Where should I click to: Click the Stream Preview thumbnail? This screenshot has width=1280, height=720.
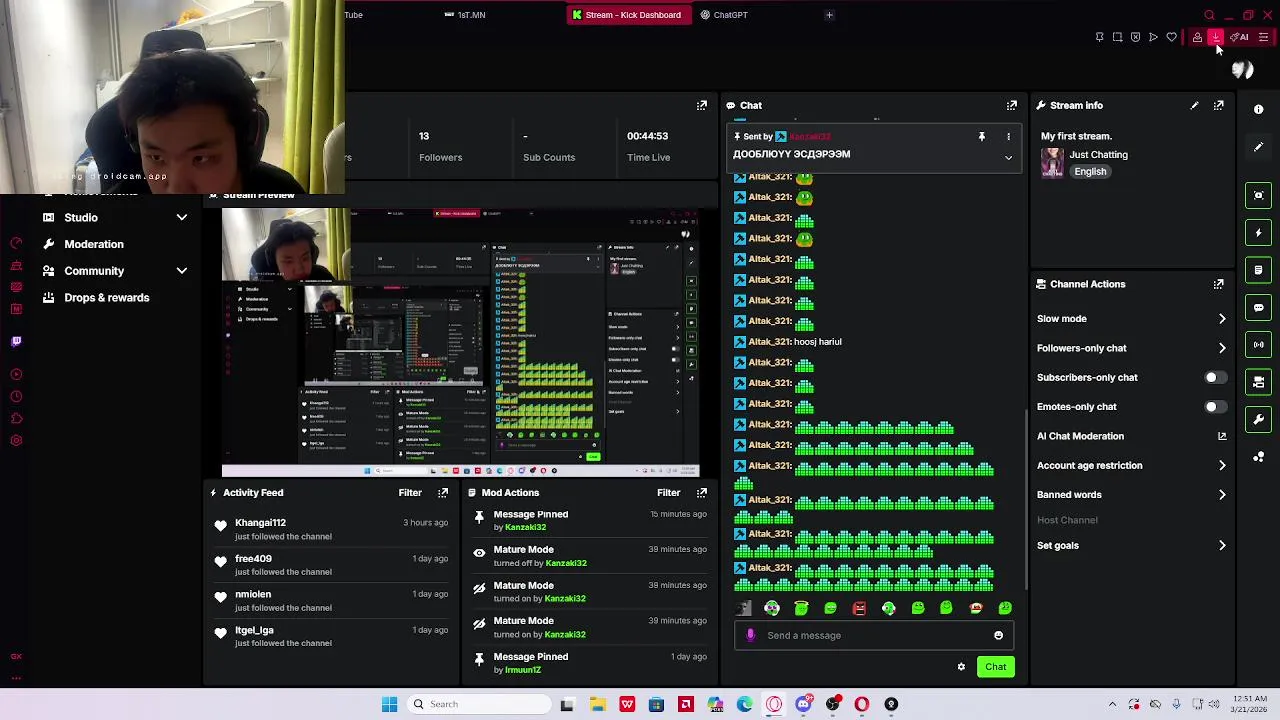click(461, 342)
